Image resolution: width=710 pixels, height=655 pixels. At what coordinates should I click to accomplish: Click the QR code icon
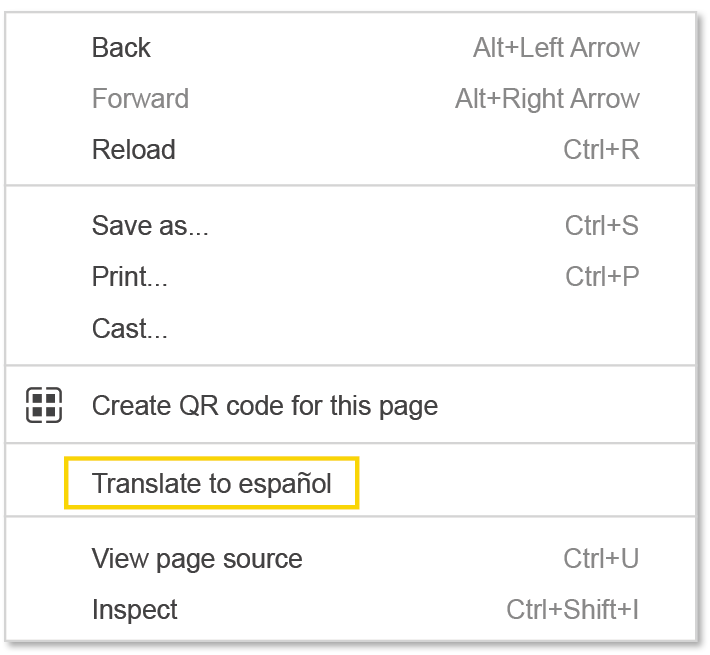point(44,405)
